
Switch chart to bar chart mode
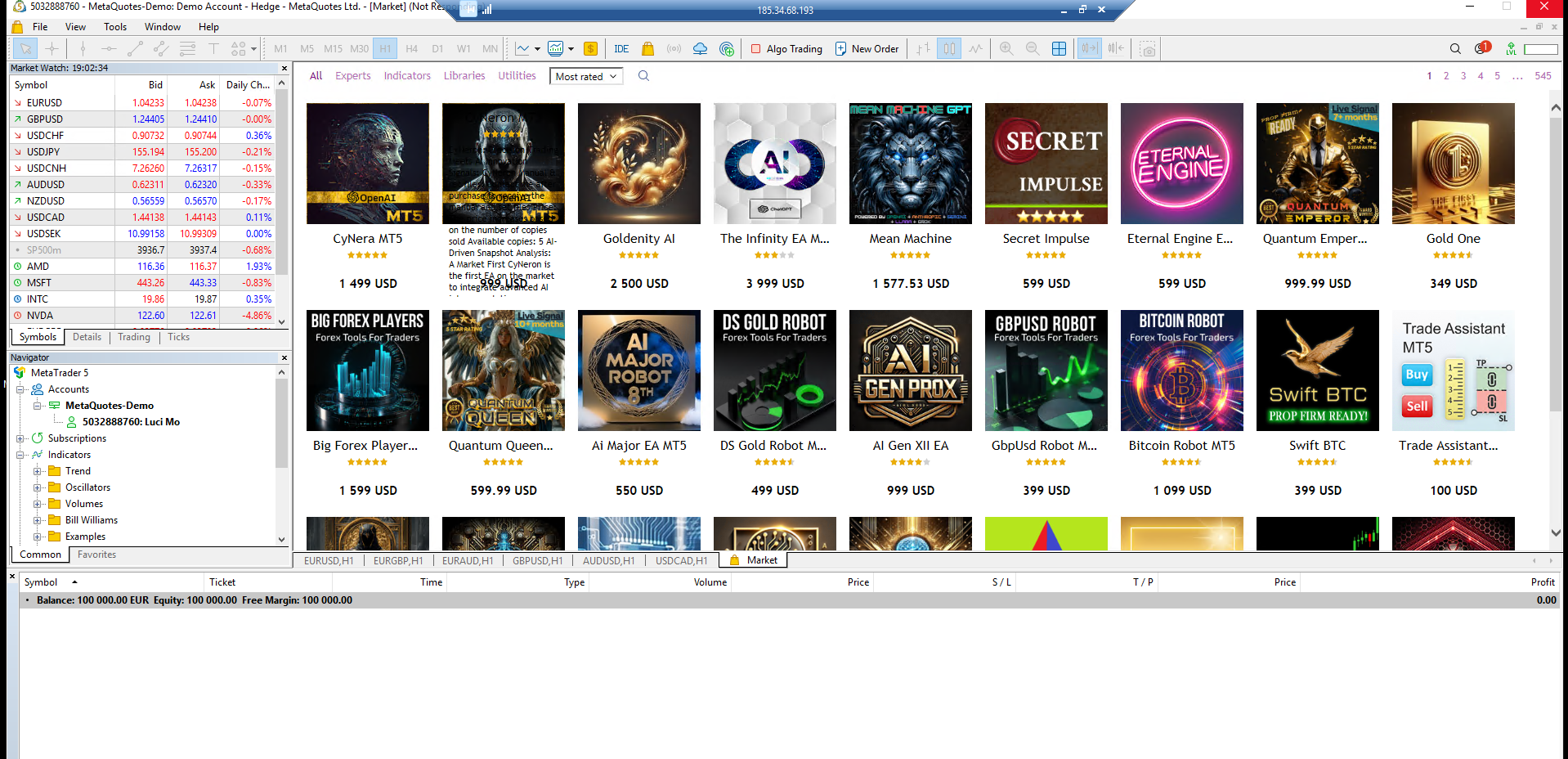[923, 49]
